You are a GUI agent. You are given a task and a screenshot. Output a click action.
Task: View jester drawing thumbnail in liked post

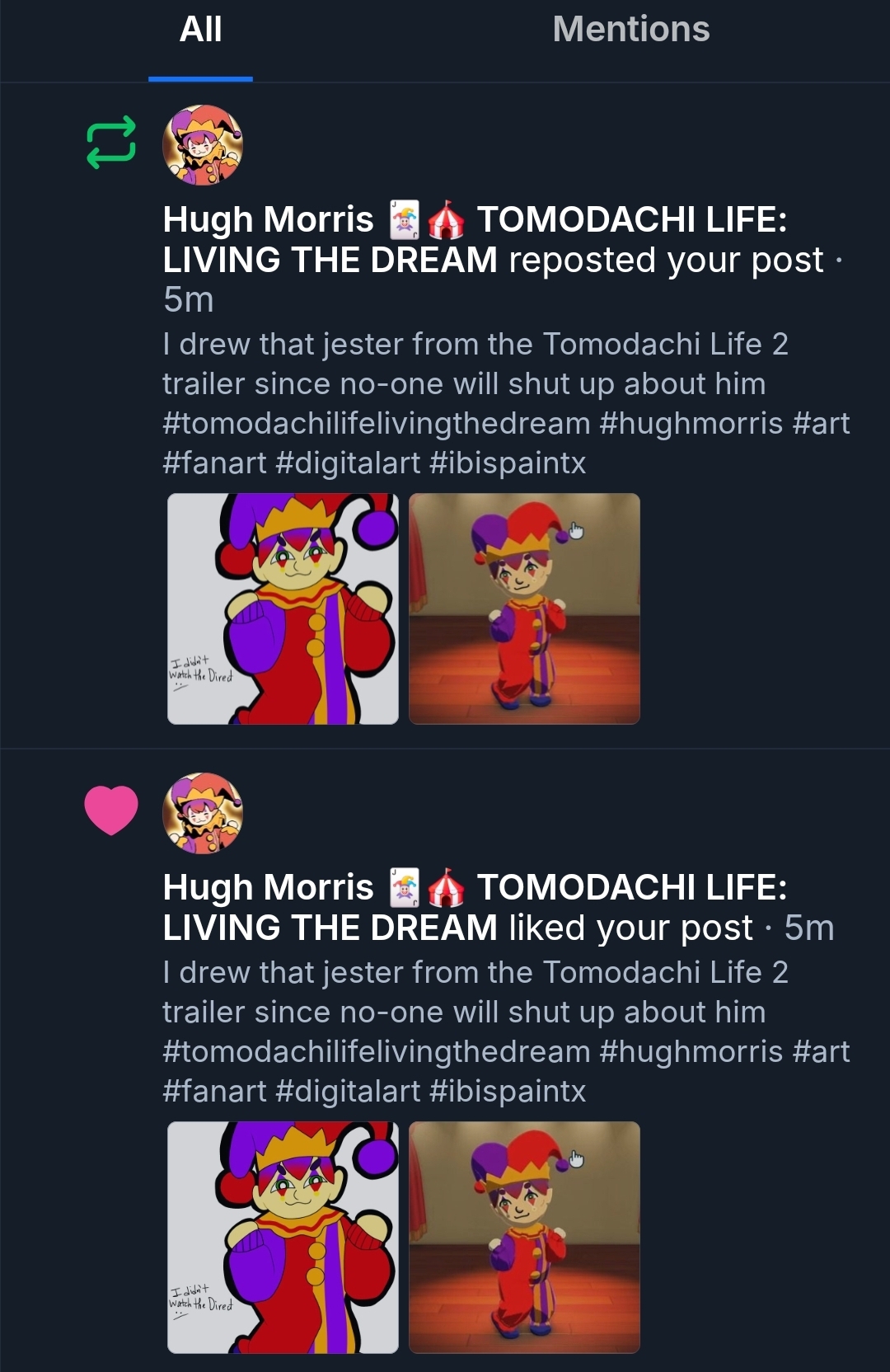point(283,1237)
